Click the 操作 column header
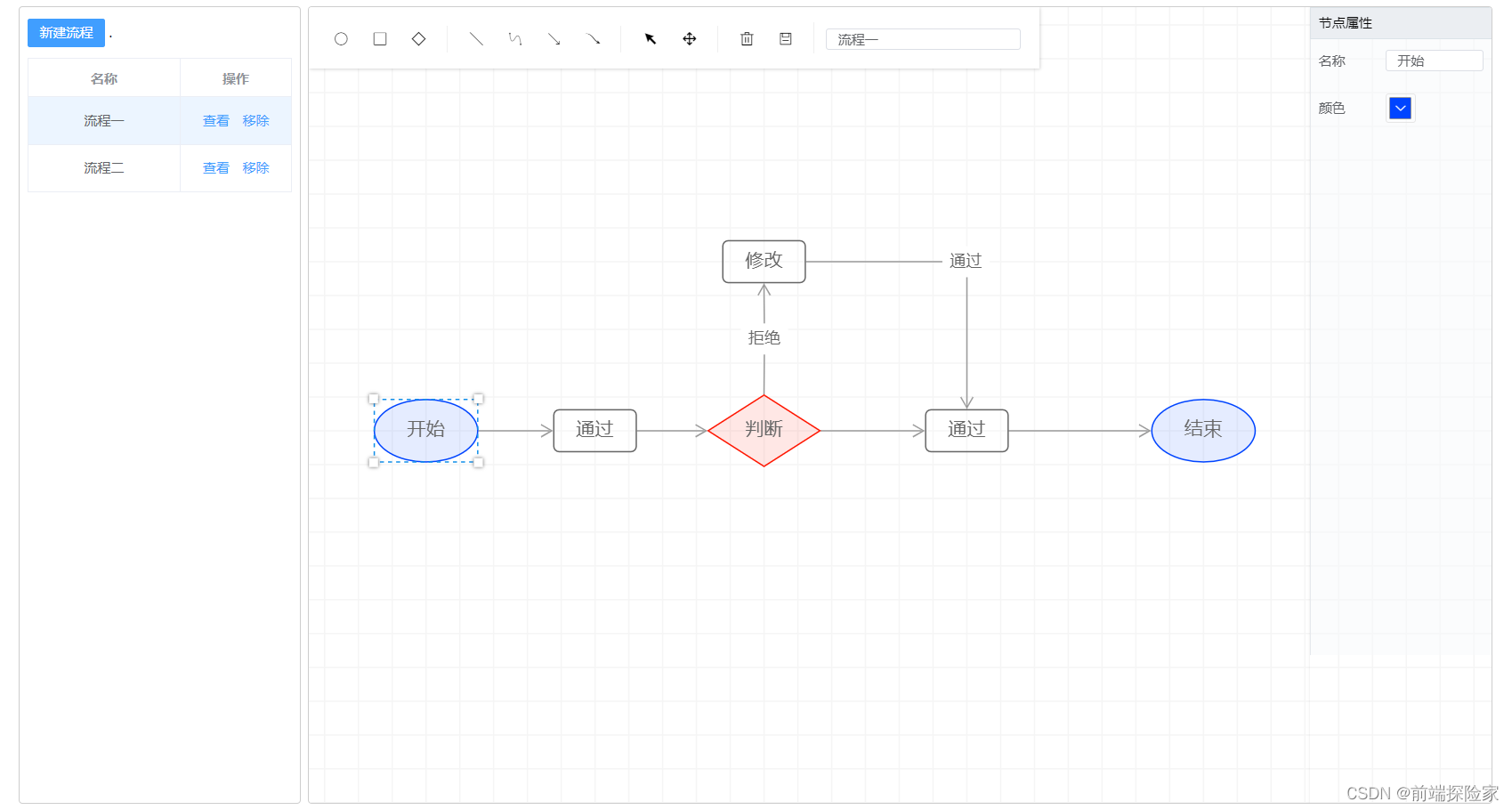 point(236,78)
